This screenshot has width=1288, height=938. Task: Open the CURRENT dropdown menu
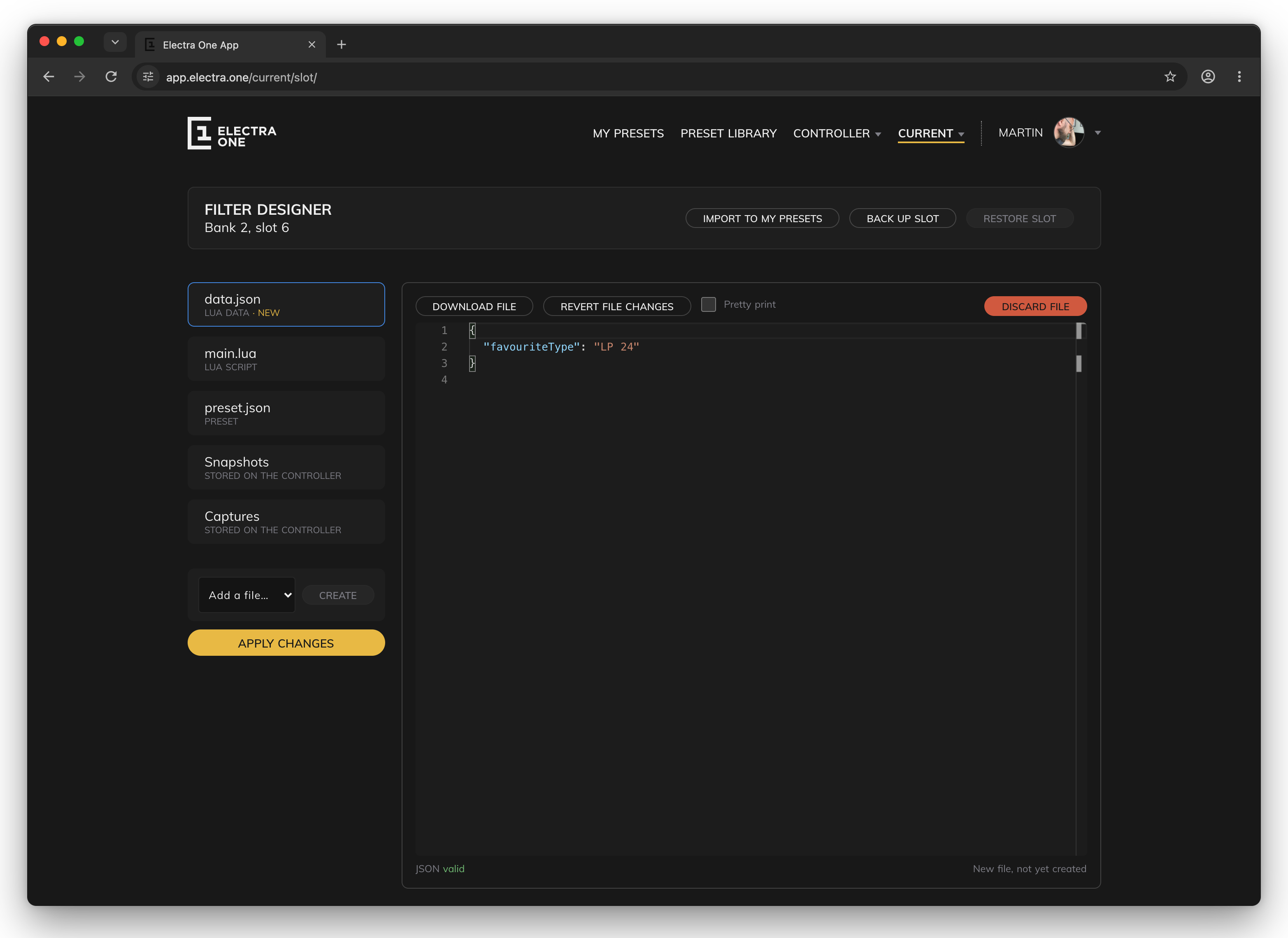931,133
